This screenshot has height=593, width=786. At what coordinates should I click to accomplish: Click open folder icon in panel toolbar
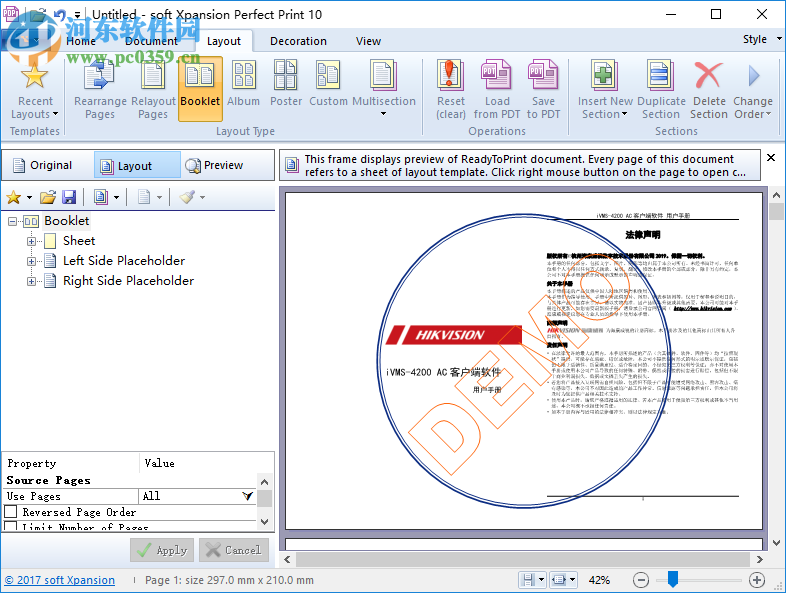point(48,197)
